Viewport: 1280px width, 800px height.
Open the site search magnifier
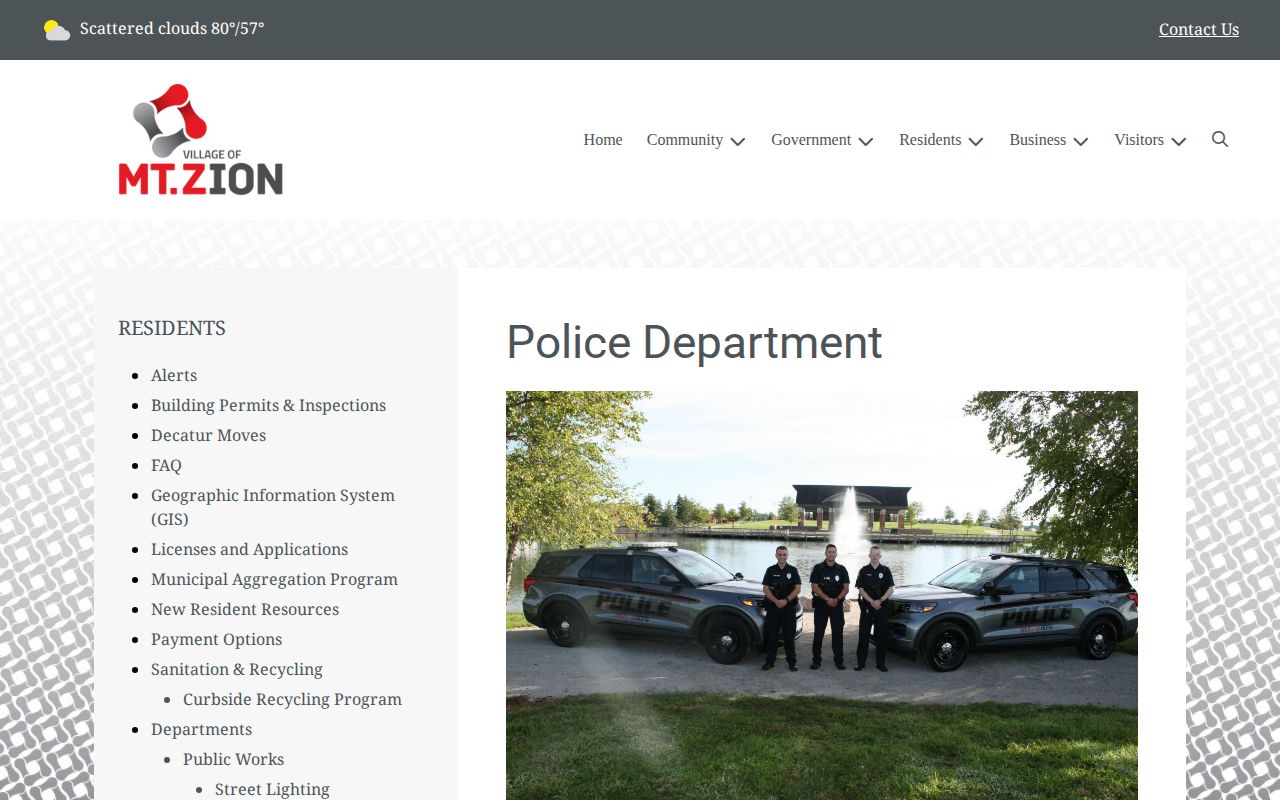[x=1220, y=139]
